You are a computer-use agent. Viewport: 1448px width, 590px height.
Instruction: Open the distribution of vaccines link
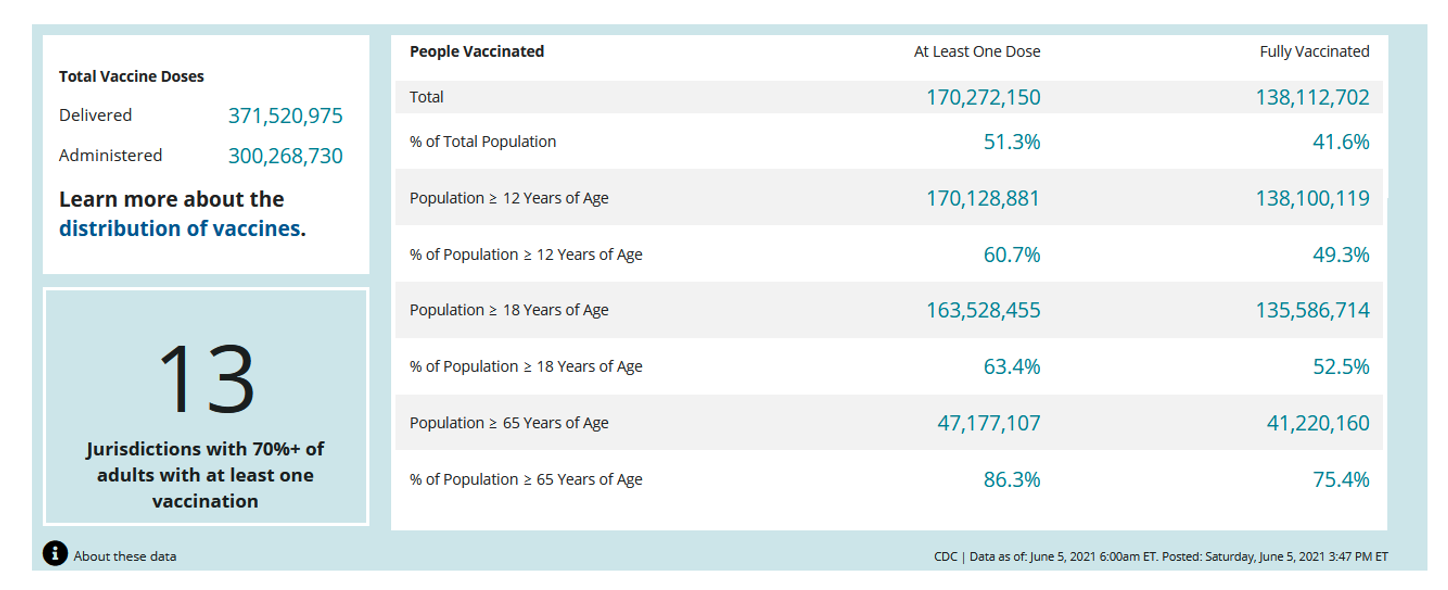(x=182, y=228)
